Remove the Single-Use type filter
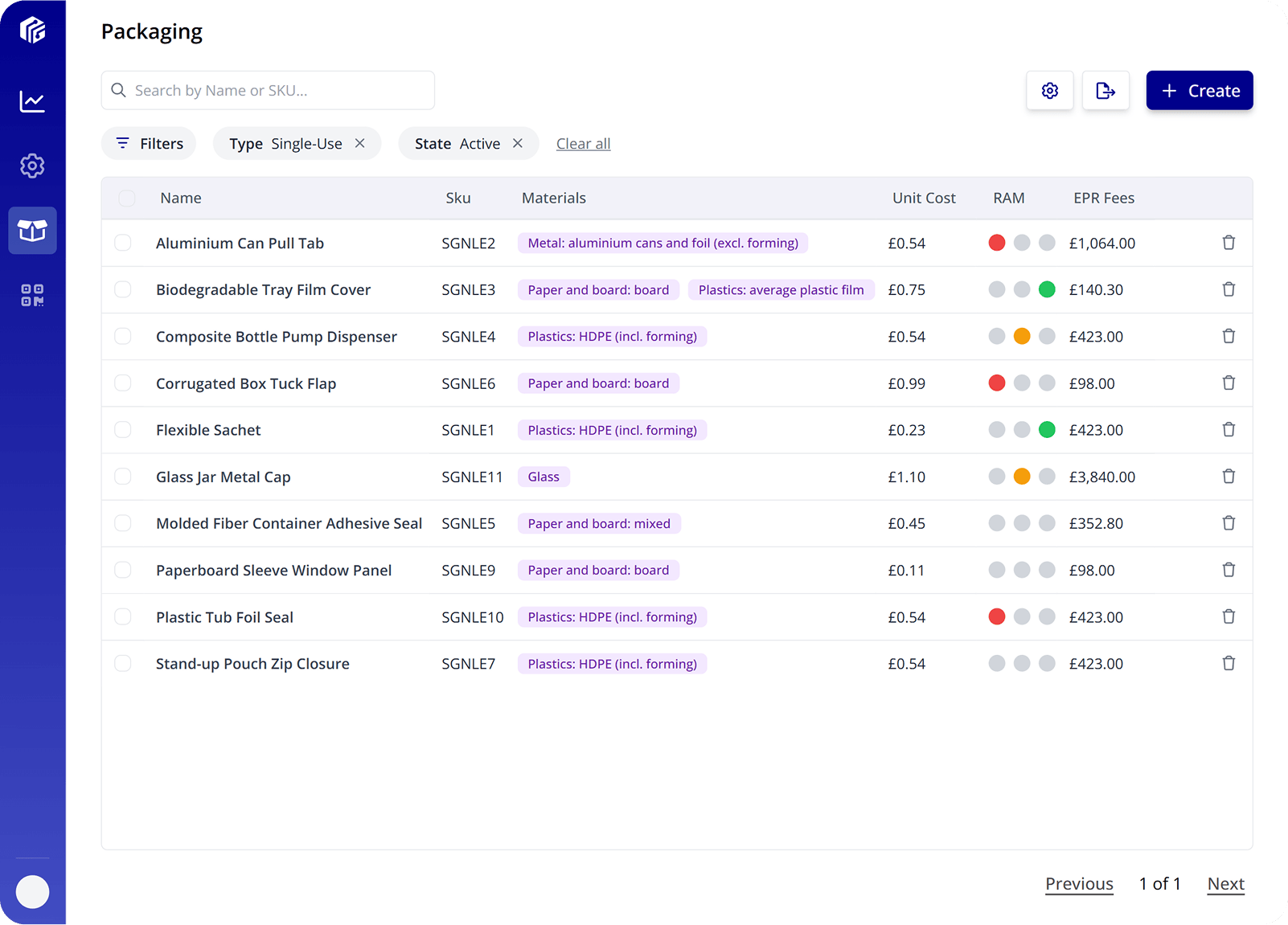This screenshot has width=1288, height=925. (359, 143)
